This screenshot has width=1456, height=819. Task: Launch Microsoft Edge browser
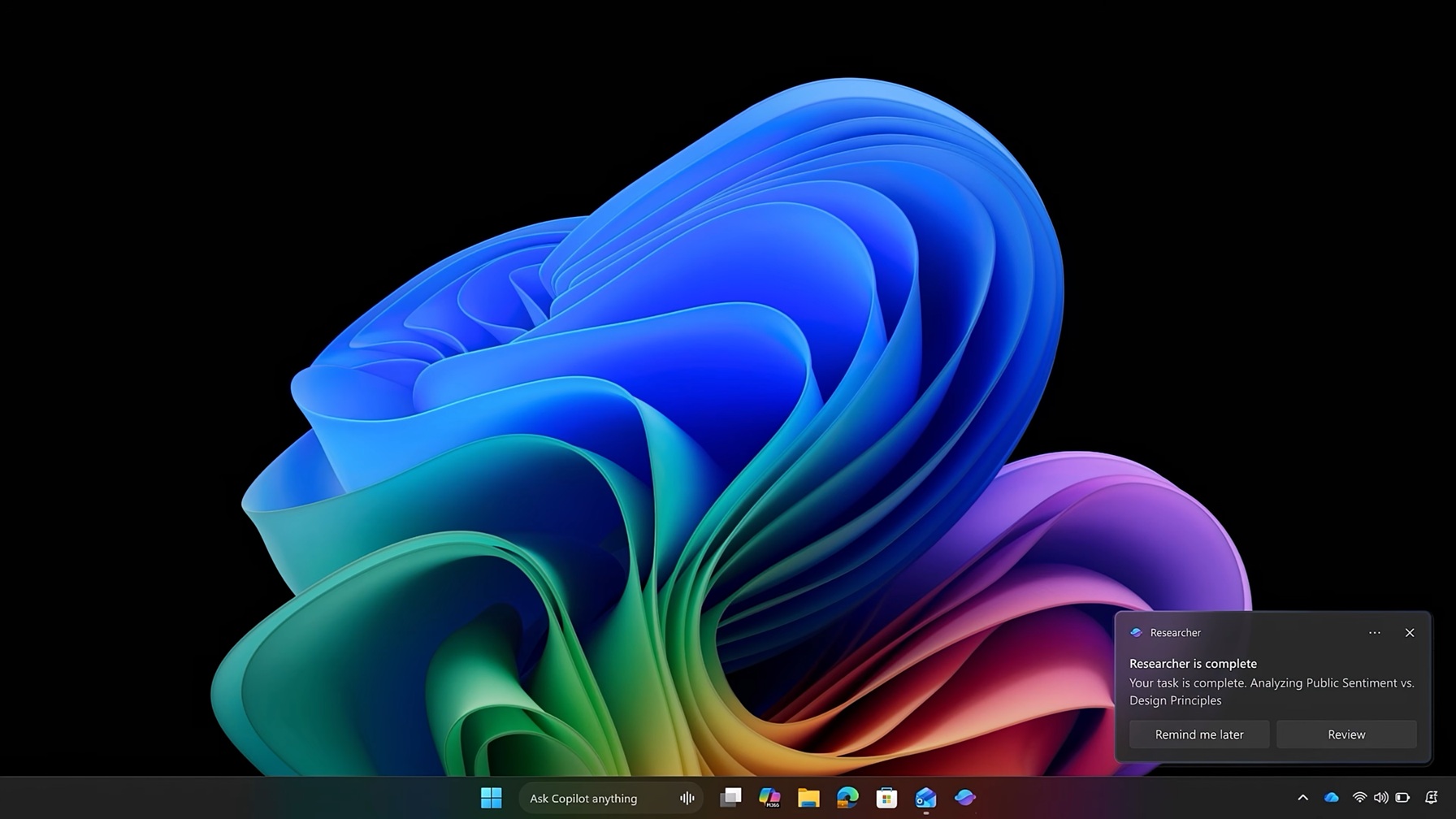click(847, 798)
